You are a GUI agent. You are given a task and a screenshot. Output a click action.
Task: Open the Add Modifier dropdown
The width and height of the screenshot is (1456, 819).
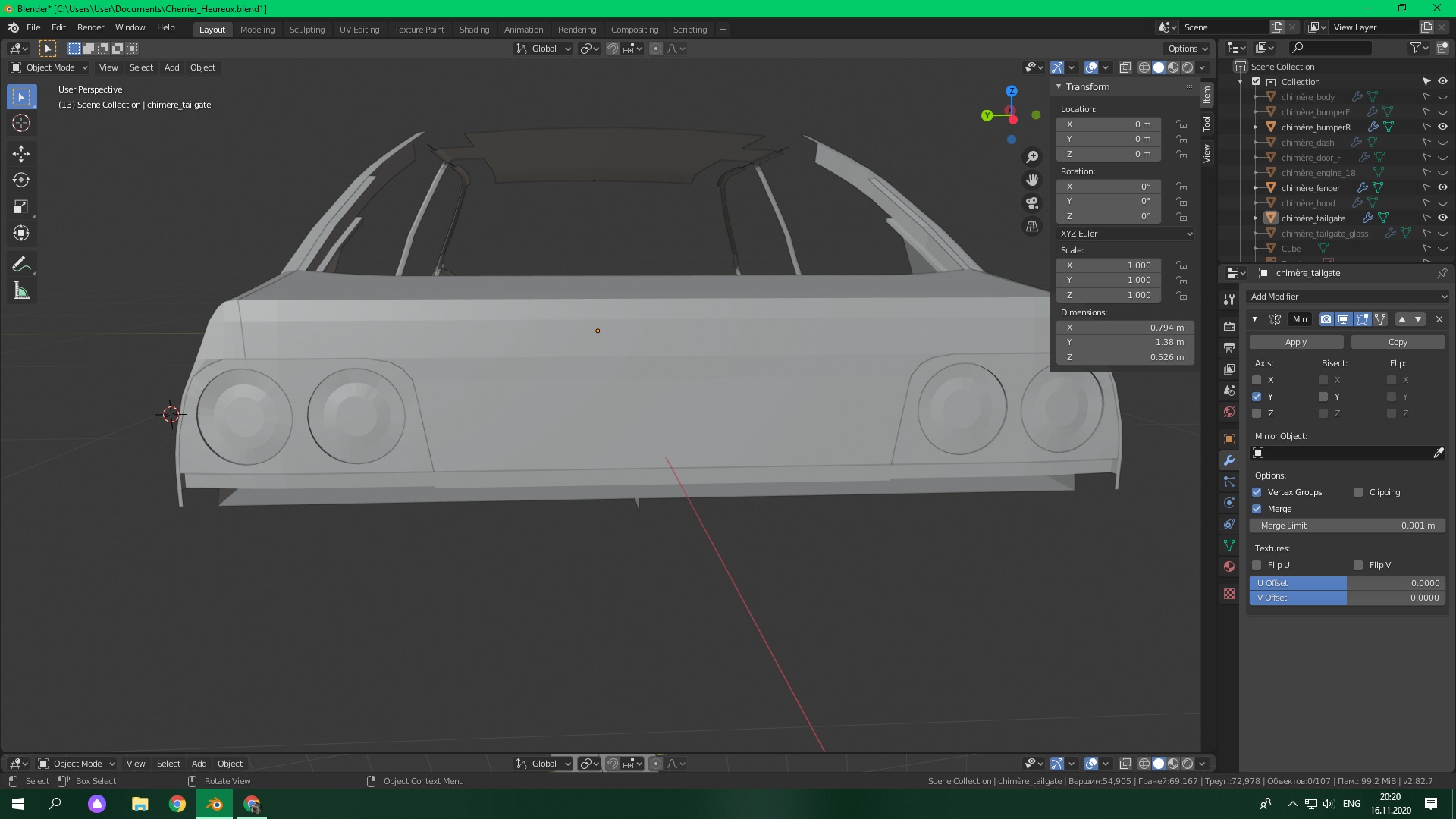click(x=1348, y=297)
